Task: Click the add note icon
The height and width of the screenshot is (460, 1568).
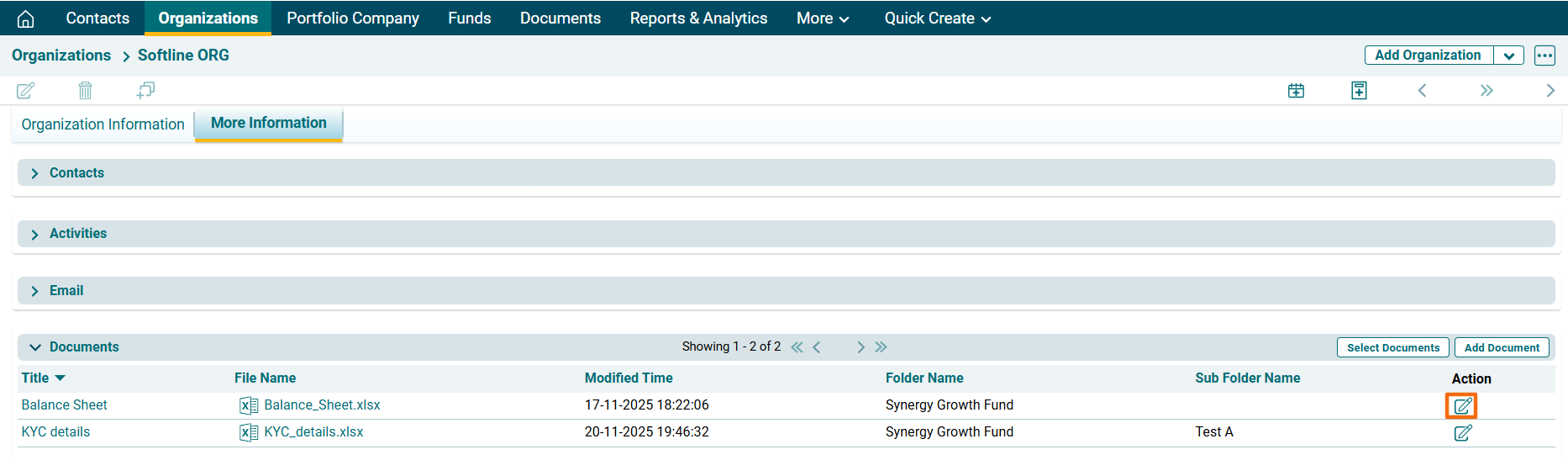Action: (1359, 90)
